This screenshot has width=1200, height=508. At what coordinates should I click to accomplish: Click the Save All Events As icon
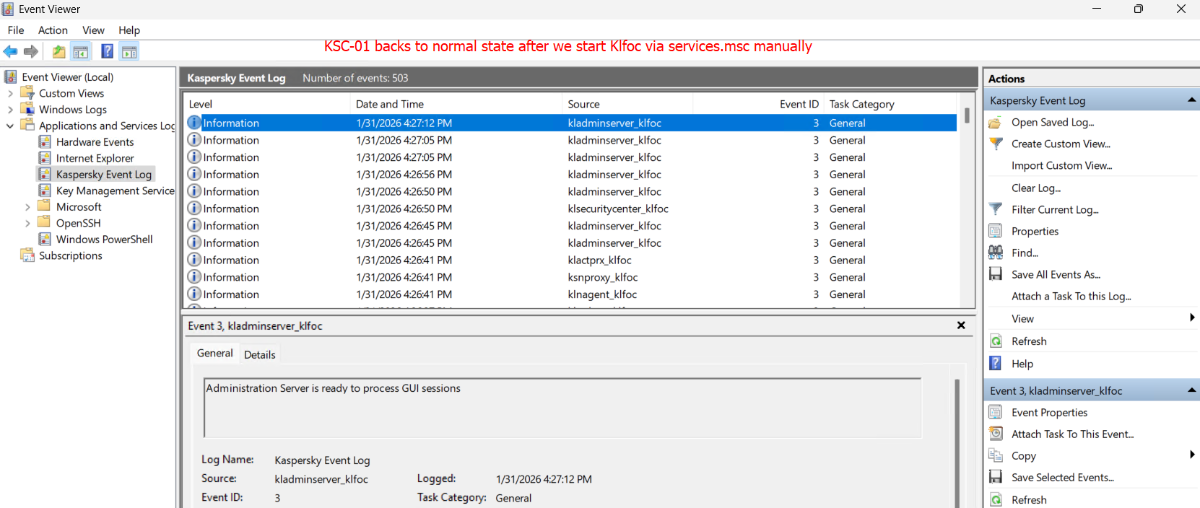pos(995,274)
